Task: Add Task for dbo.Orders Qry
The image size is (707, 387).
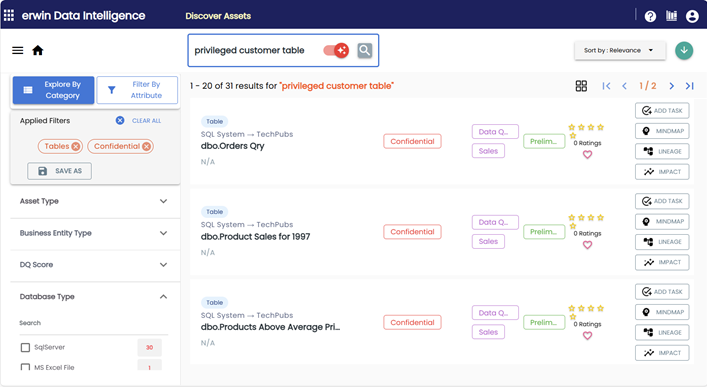Action: click(x=662, y=111)
